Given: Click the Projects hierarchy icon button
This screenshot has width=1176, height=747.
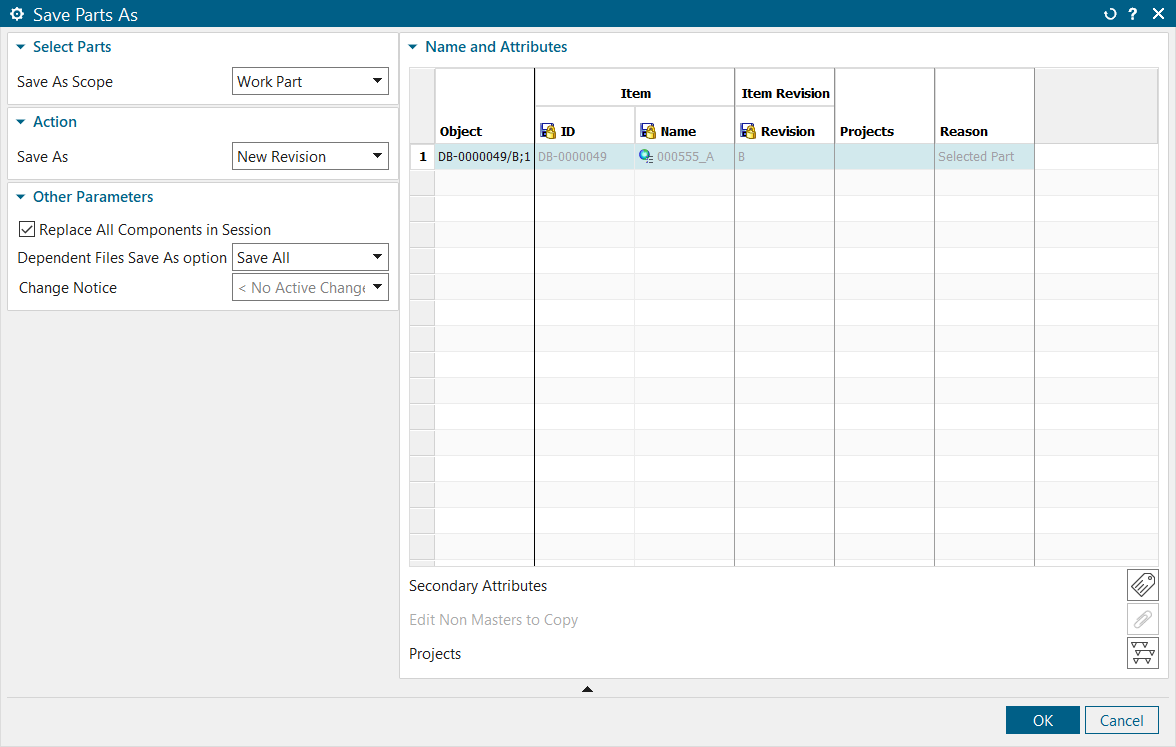Looking at the screenshot, I should pyautogui.click(x=1142, y=653).
